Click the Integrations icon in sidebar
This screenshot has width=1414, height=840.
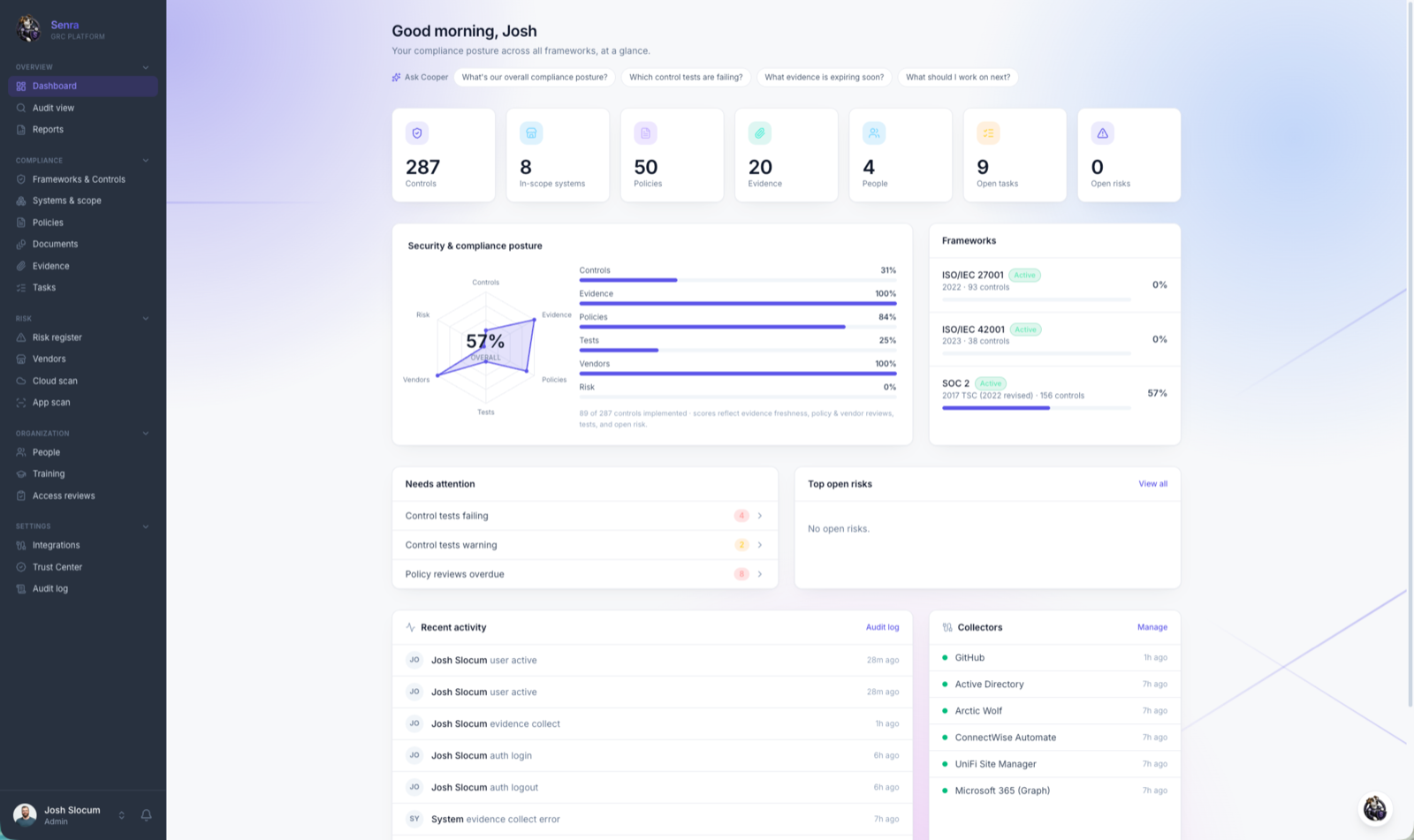tap(21, 545)
